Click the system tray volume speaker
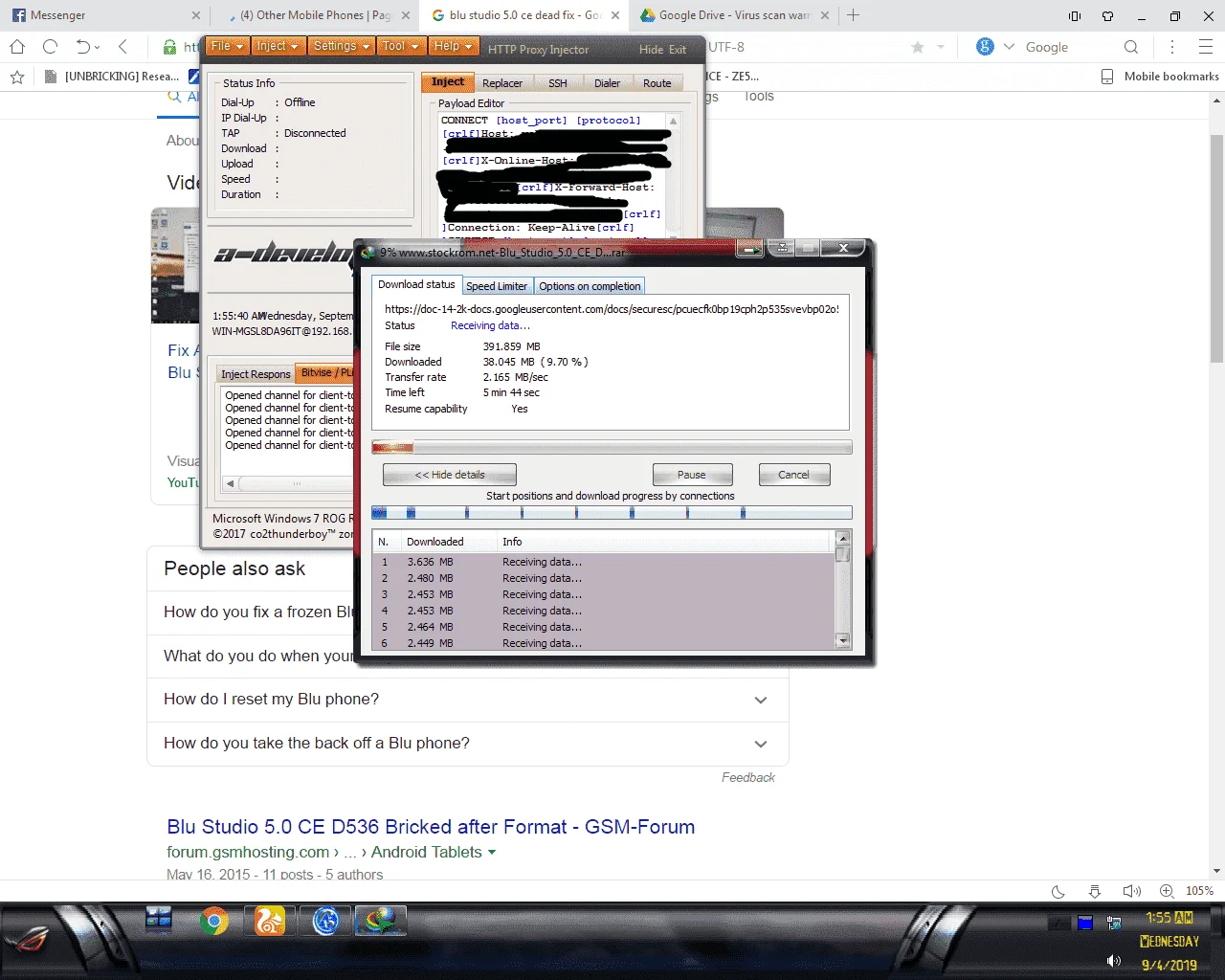 coord(1113,961)
